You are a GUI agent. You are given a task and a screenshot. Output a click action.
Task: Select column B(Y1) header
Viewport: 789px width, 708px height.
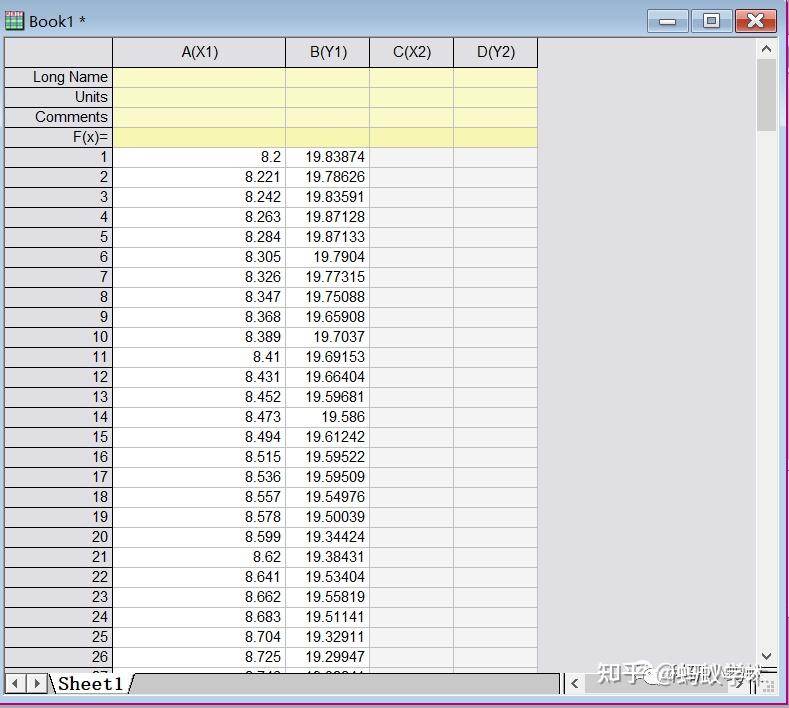point(328,52)
